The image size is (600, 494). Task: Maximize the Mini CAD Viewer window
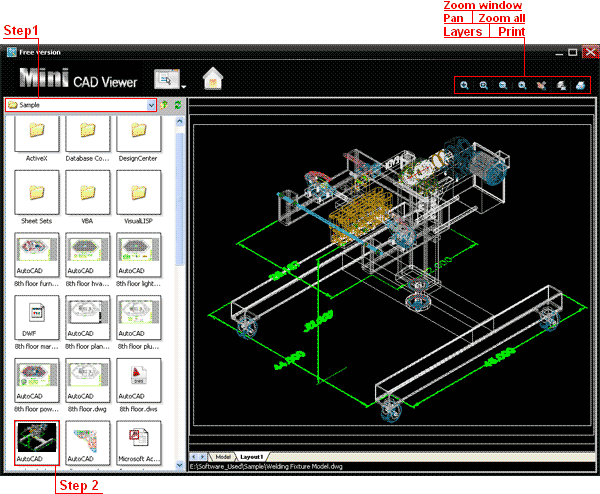click(573, 52)
